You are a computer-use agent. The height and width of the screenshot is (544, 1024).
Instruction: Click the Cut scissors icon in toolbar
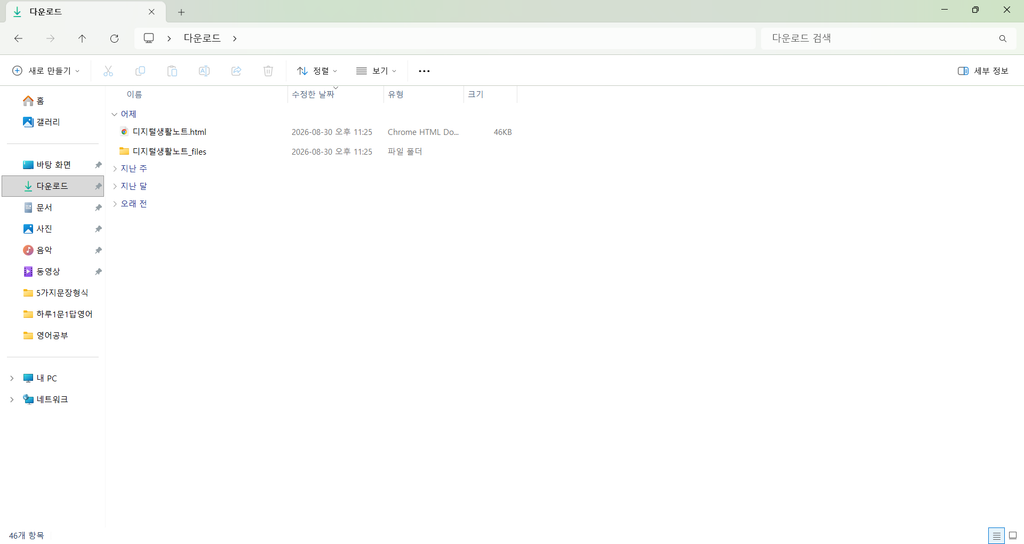[108, 71]
